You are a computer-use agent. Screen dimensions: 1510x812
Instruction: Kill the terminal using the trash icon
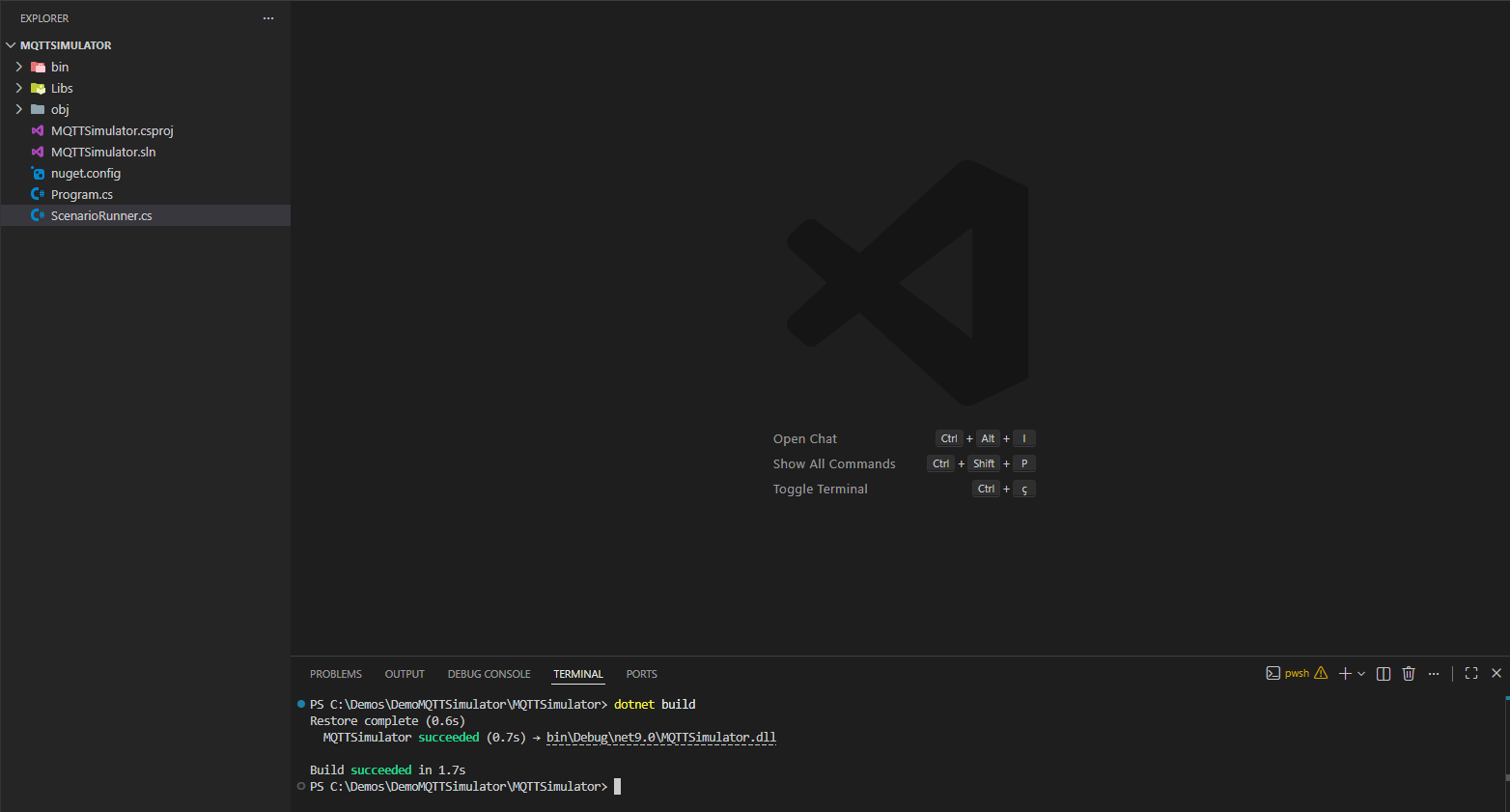1409,674
